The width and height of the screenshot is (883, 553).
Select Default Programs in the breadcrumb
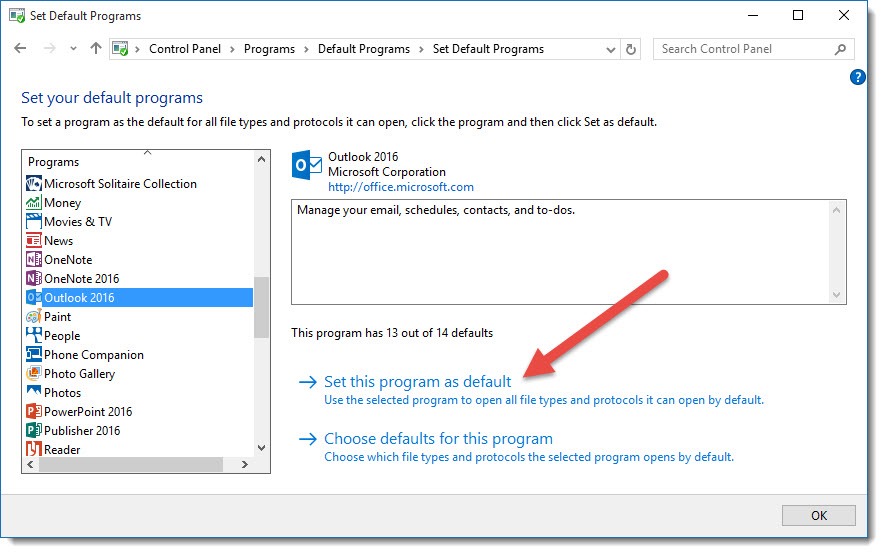364,49
